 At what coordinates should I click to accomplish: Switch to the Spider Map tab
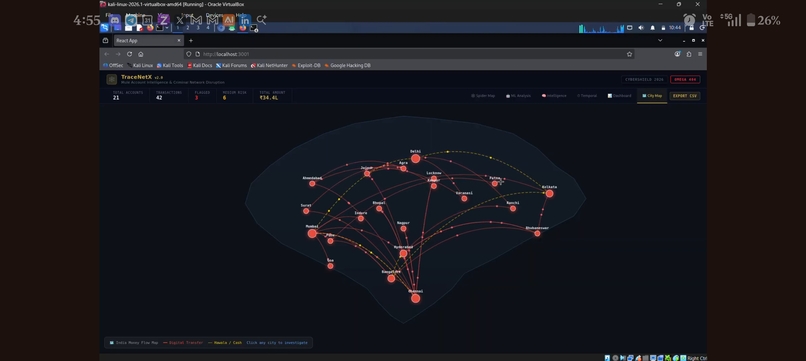483,96
